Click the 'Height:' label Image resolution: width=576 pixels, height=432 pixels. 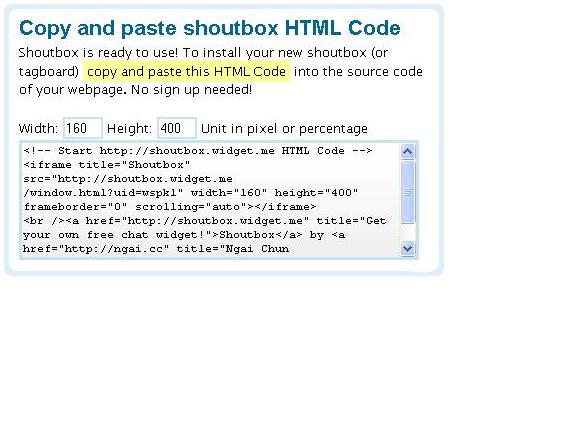click(x=129, y=129)
